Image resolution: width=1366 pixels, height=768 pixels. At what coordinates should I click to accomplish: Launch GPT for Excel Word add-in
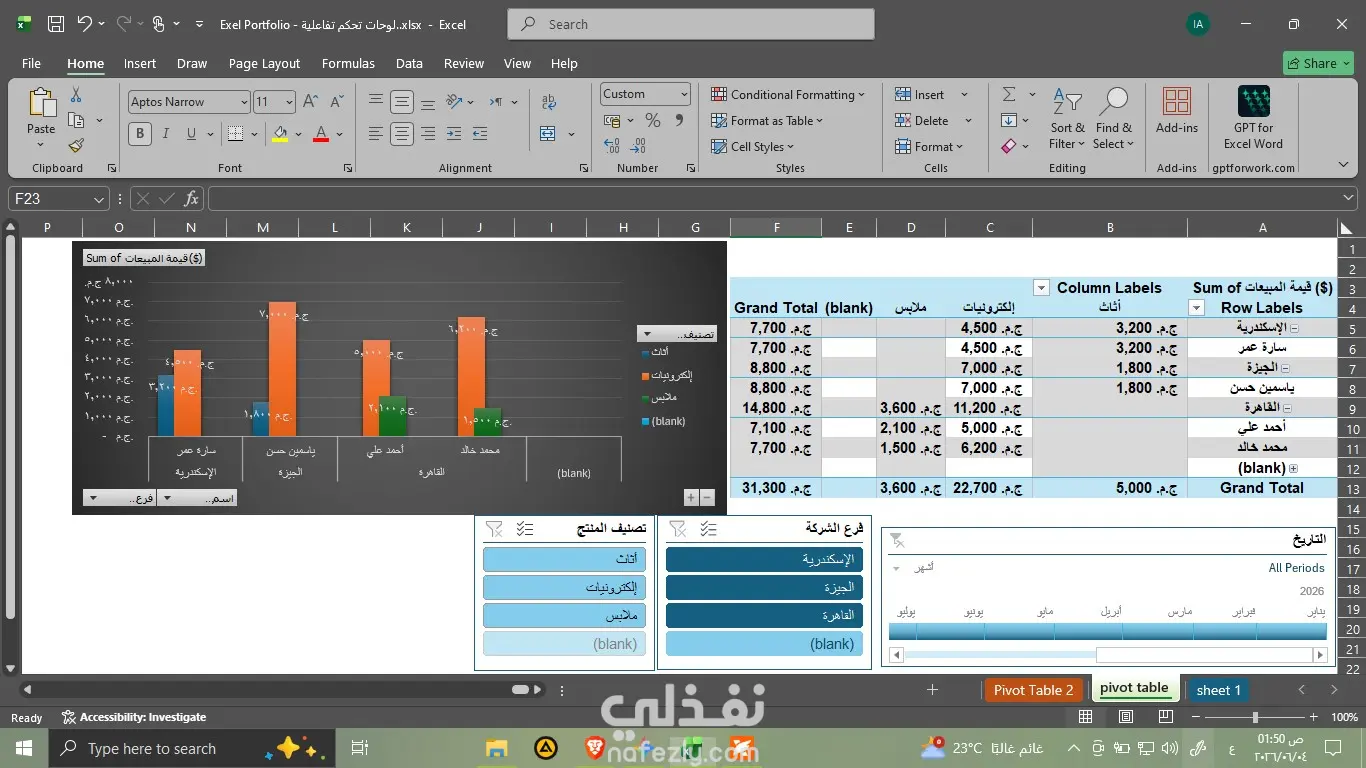[x=1253, y=118]
